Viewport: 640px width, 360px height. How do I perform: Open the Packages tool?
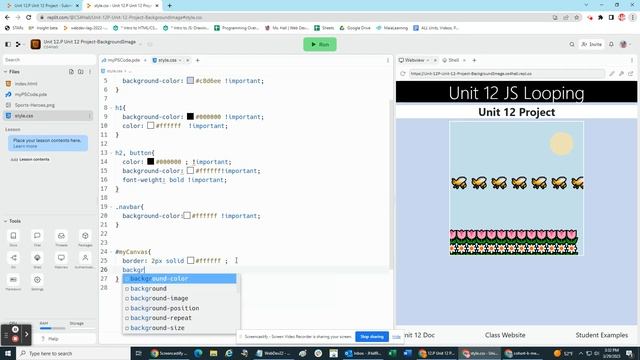85,238
